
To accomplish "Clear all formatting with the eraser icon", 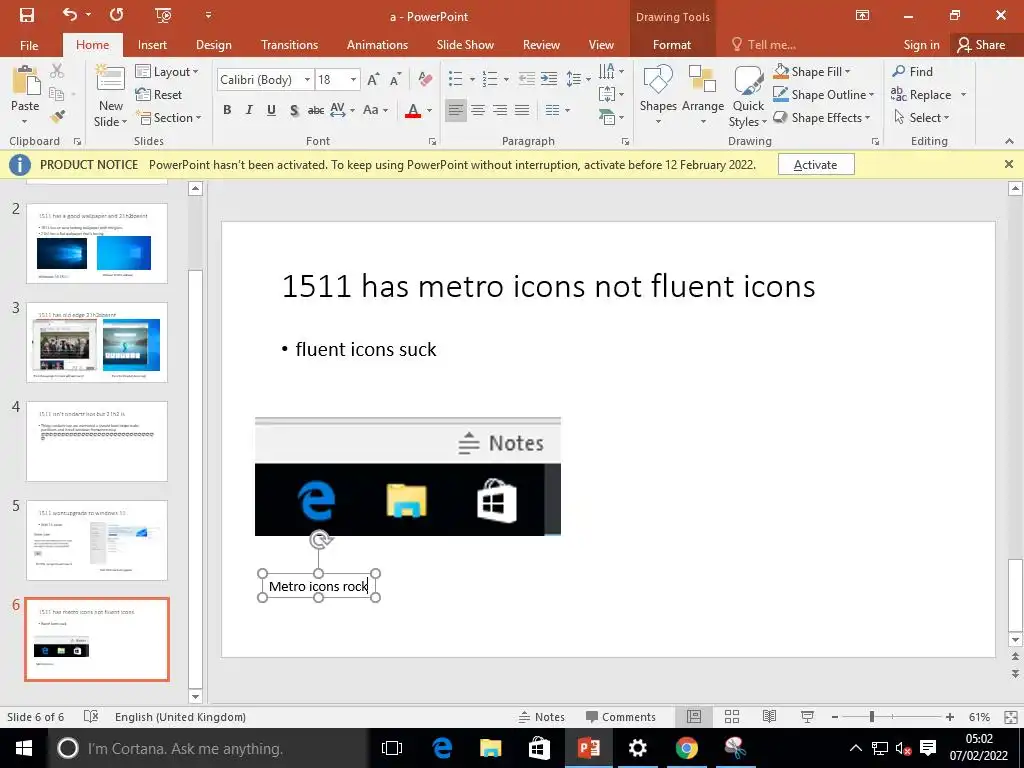I will click(425, 80).
